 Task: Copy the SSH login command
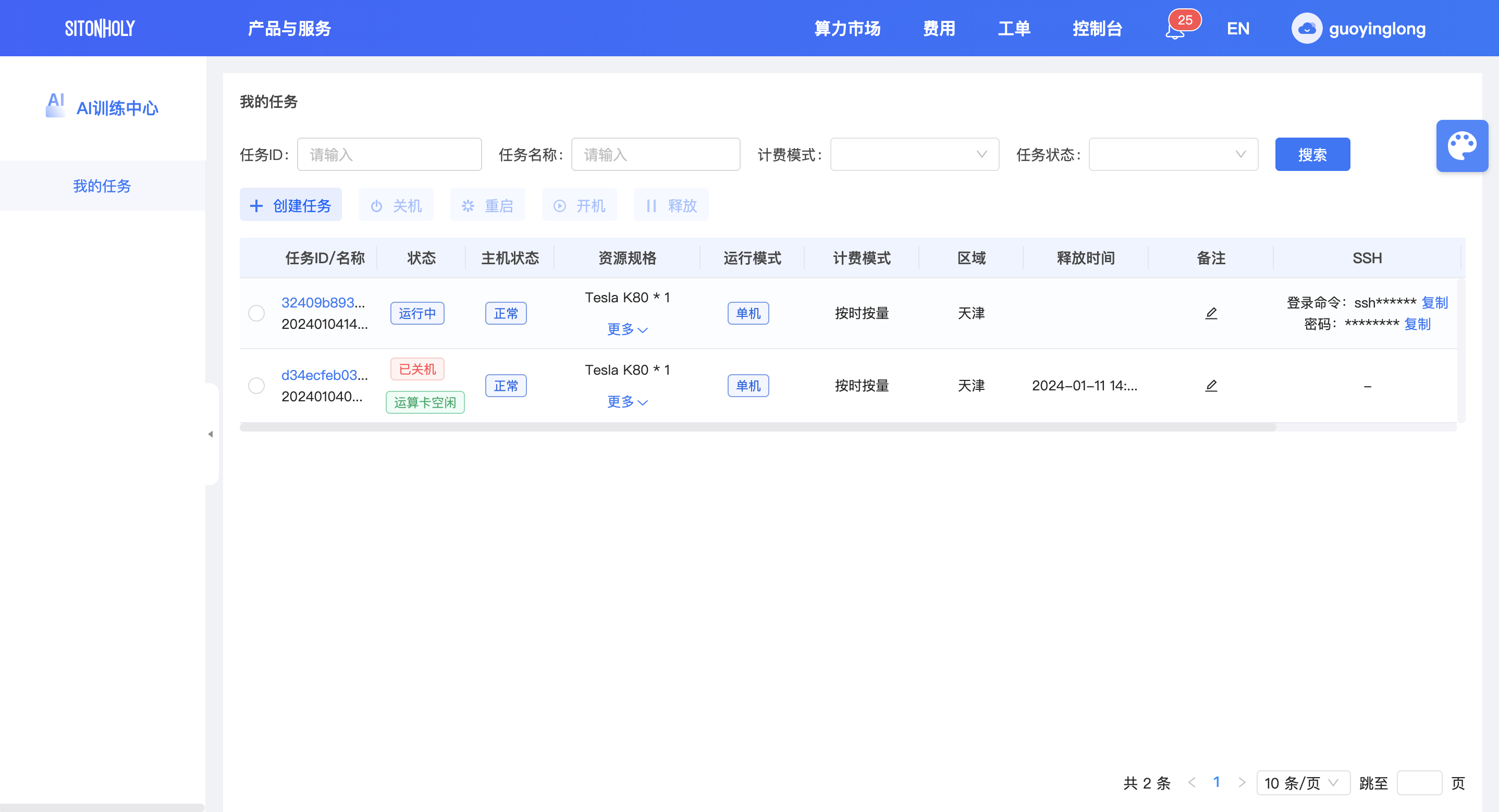1434,303
